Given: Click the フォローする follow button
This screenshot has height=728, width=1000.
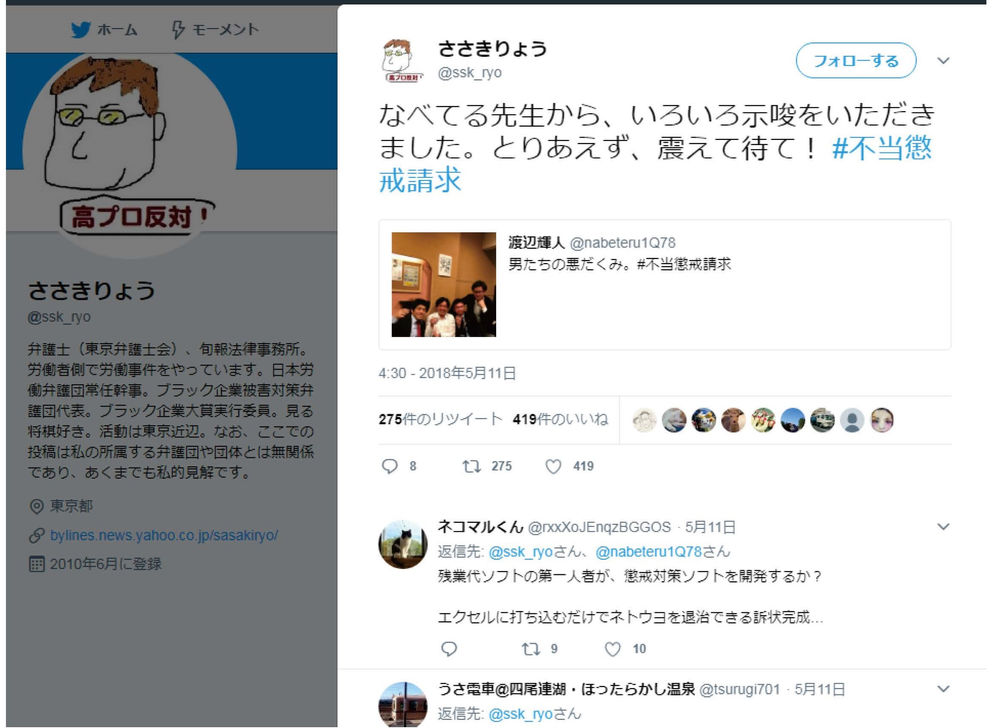Looking at the screenshot, I should coord(856,61).
